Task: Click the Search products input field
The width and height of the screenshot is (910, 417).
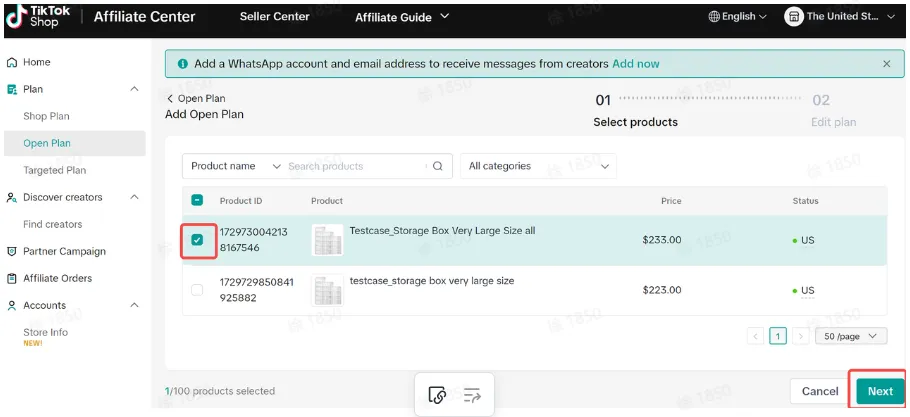Action: tap(356, 166)
